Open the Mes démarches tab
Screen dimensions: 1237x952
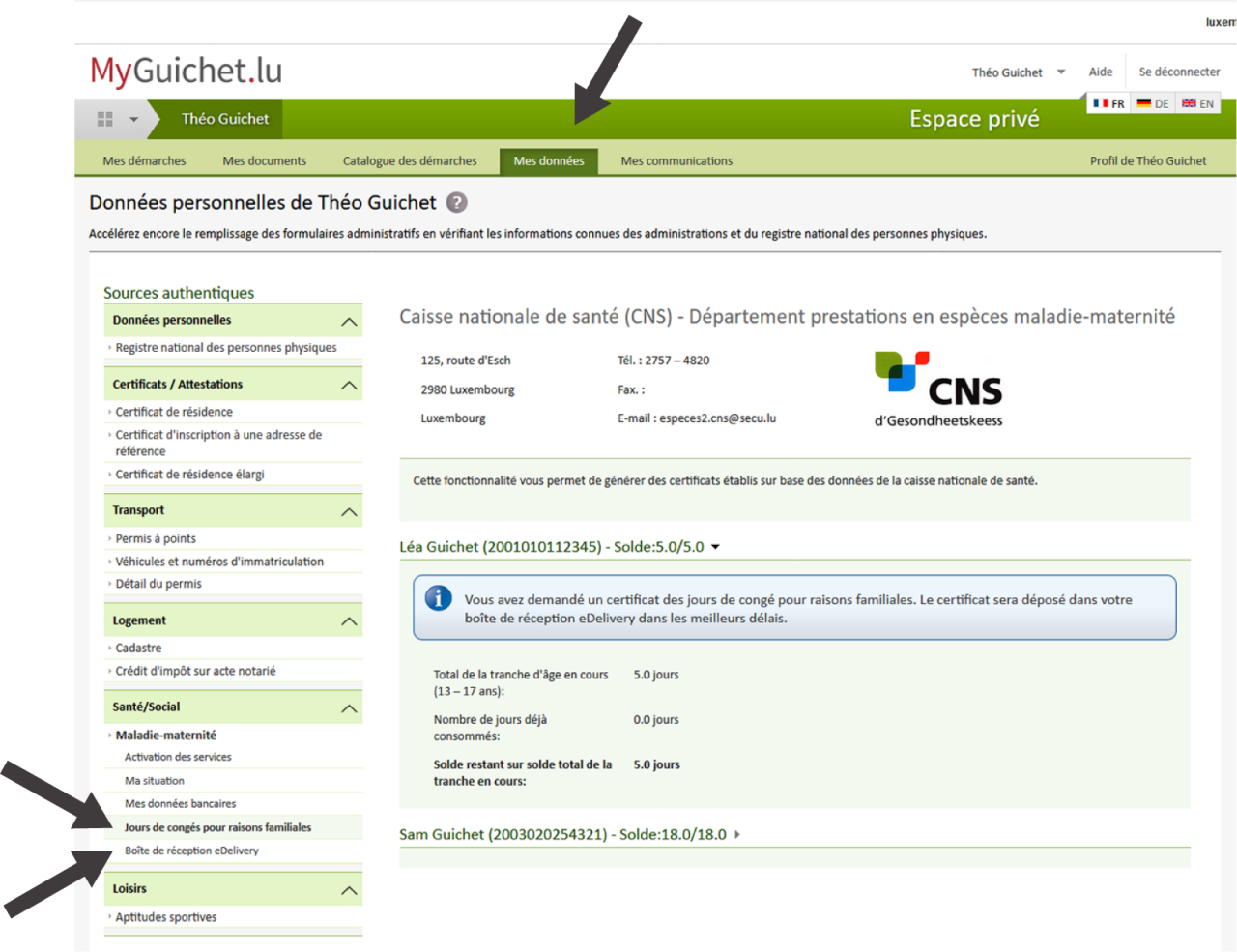tap(144, 161)
